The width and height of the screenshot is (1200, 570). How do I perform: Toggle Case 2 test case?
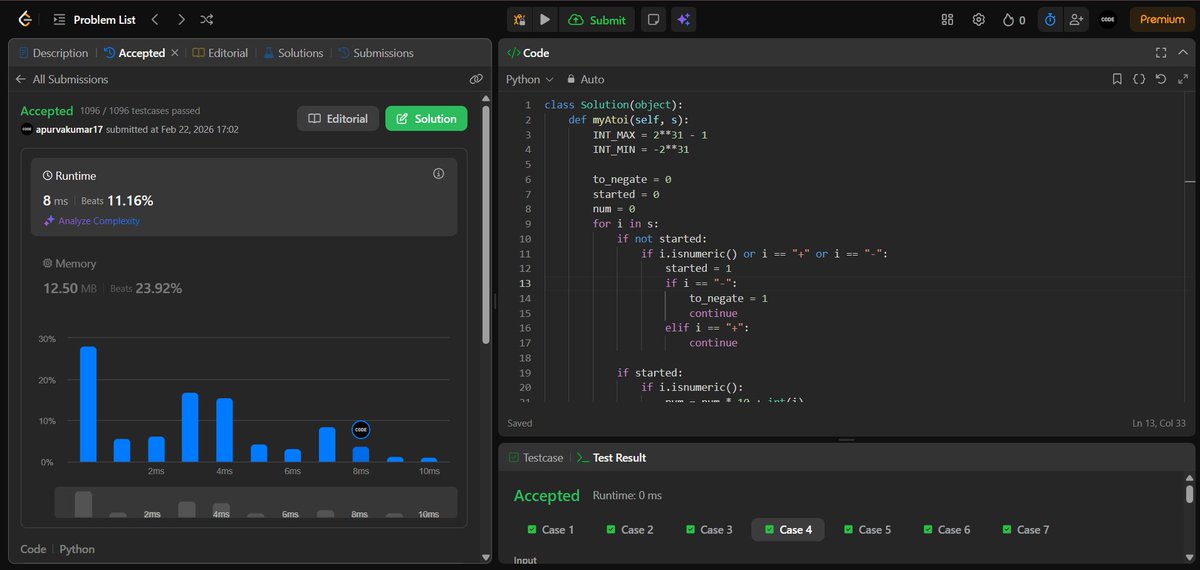point(630,529)
